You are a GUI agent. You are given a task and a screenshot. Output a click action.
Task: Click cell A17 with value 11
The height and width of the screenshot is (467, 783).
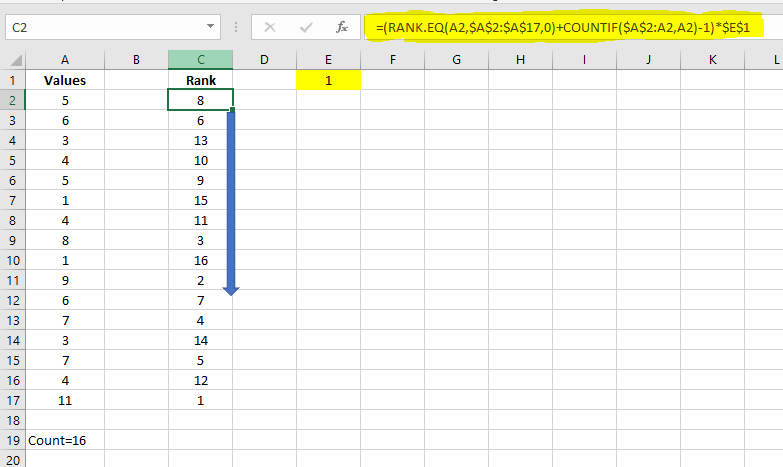(x=65, y=400)
